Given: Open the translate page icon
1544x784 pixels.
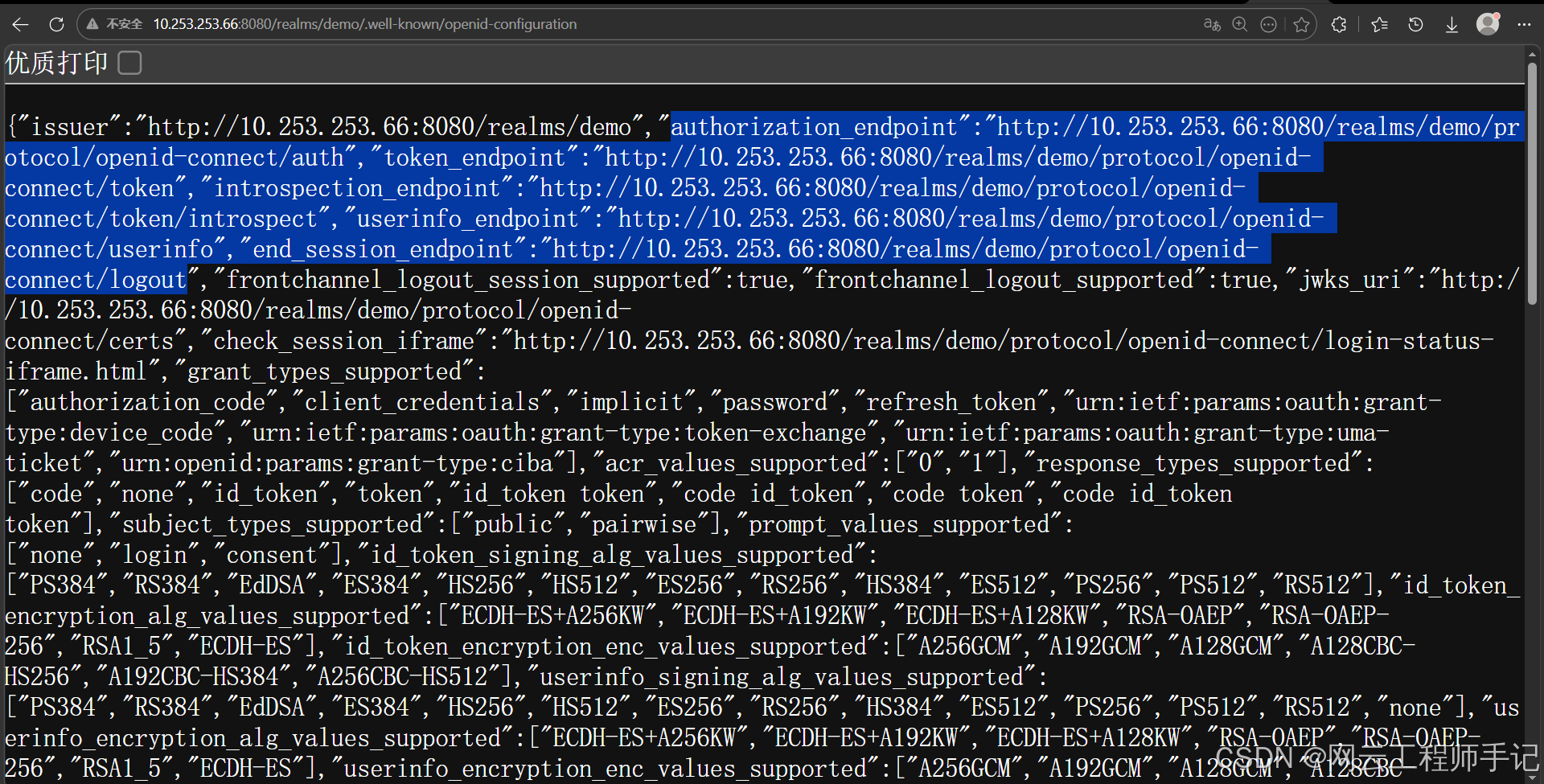Looking at the screenshot, I should (x=1212, y=24).
